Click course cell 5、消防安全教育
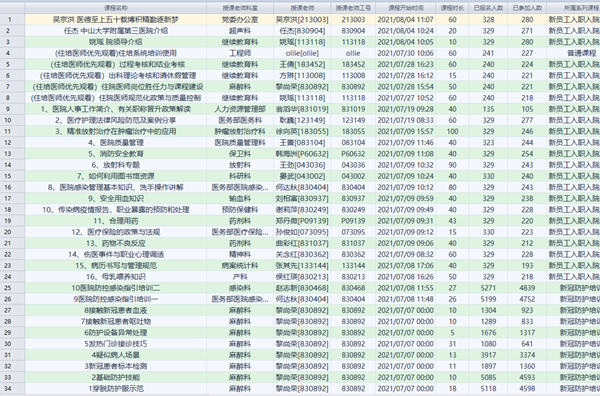 [x=116, y=154]
